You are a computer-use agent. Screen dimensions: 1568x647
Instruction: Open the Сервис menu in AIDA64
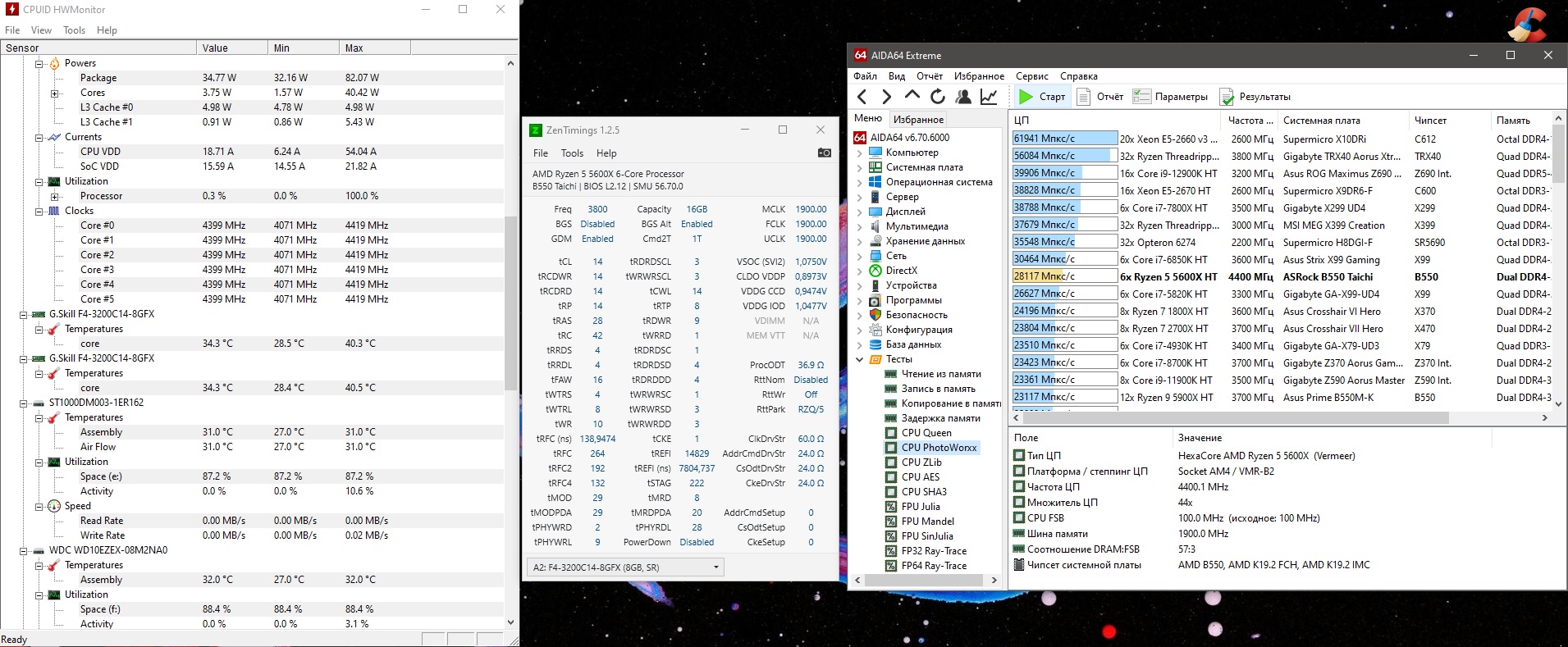coord(1031,76)
